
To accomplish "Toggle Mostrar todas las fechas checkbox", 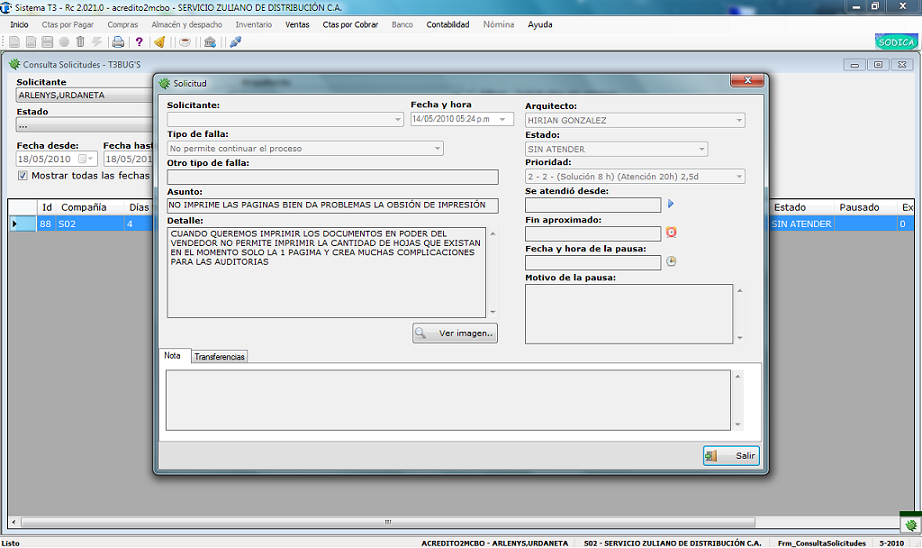I will pos(22,175).
